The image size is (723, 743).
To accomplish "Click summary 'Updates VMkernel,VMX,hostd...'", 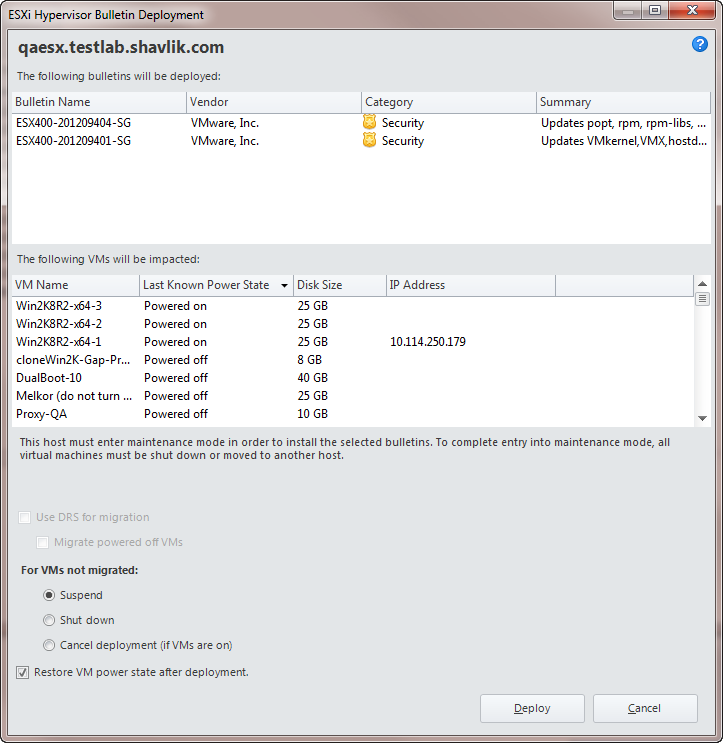I will [x=624, y=141].
